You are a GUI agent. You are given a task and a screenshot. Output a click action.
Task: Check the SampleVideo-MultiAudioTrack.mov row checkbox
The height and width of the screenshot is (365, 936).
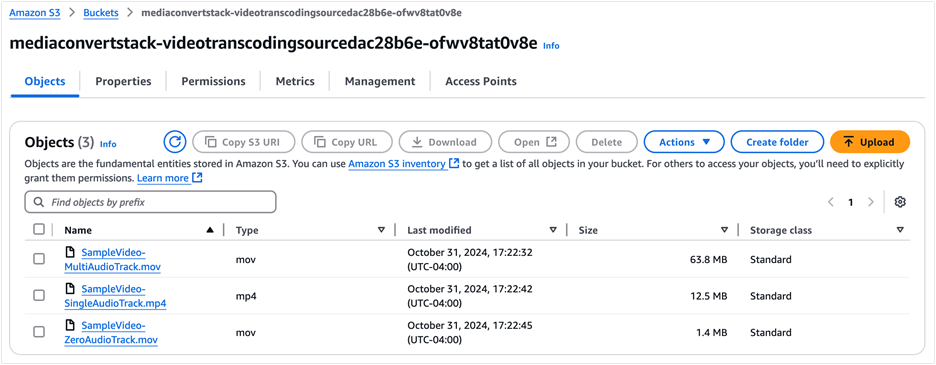click(39, 259)
